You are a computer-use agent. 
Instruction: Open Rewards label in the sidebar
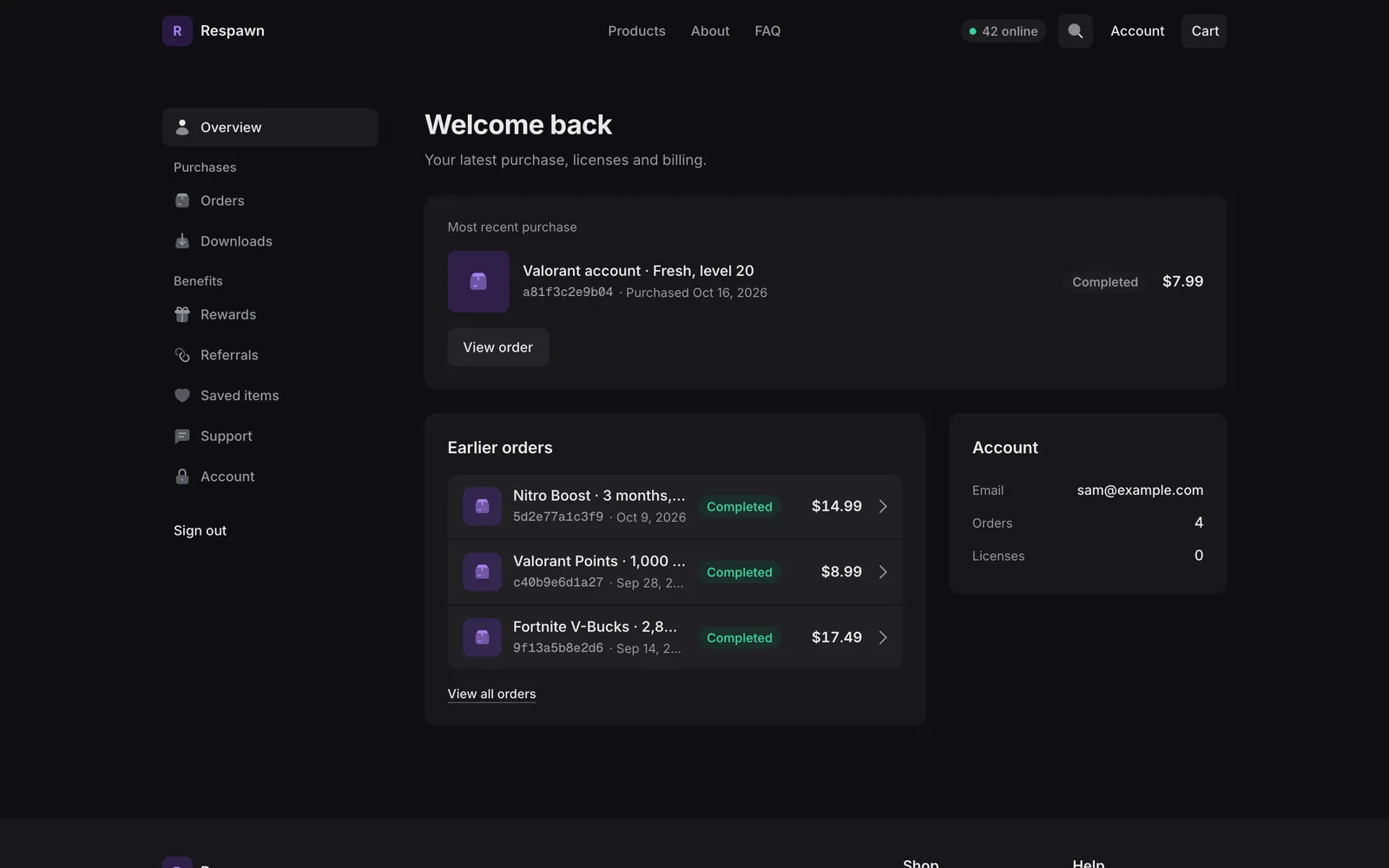click(x=228, y=314)
